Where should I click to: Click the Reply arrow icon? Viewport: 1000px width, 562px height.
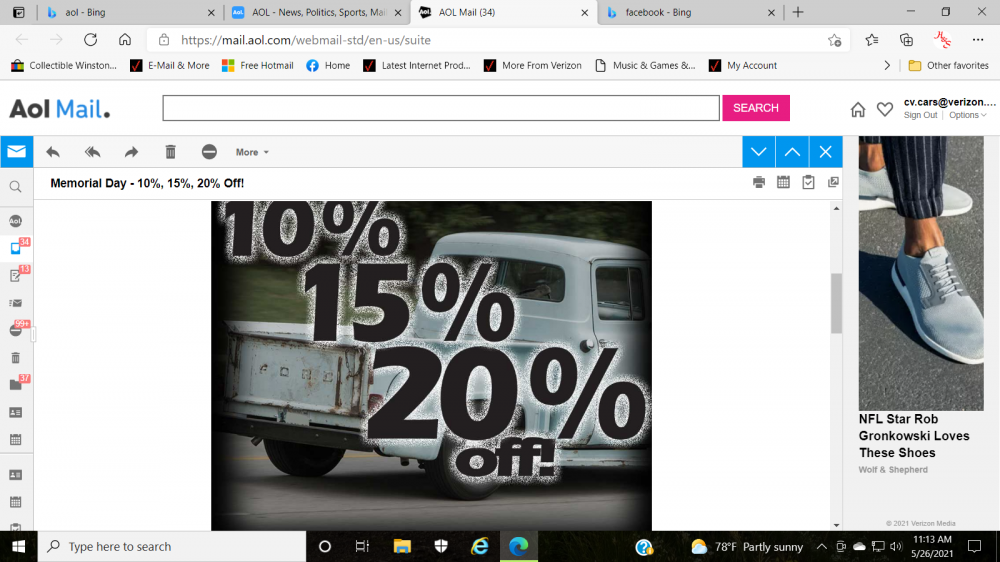(53, 152)
